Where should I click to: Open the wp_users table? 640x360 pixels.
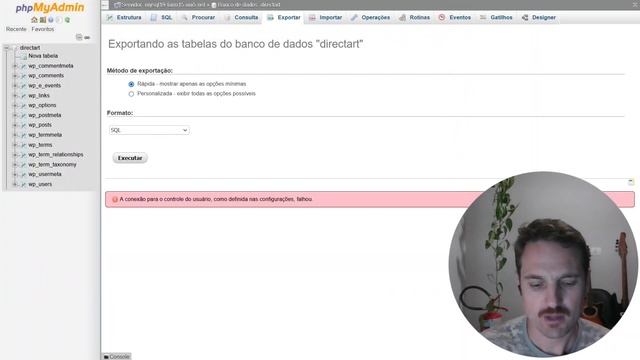coord(40,184)
